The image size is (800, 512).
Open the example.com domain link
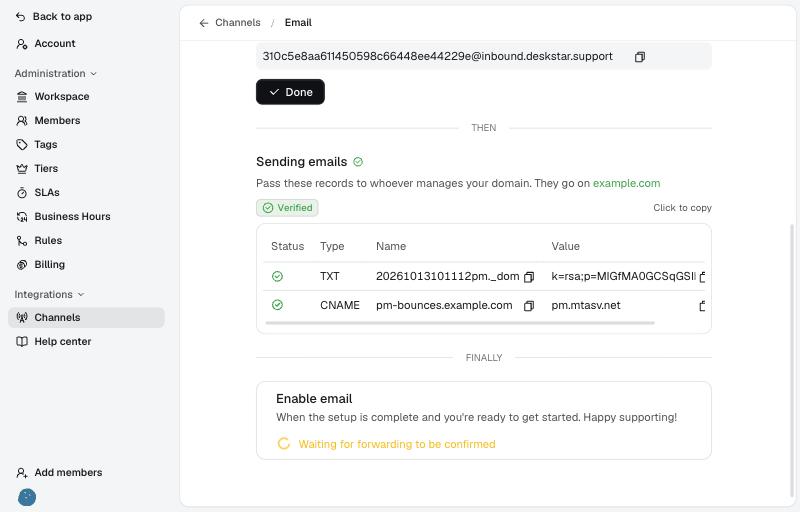[x=626, y=184]
